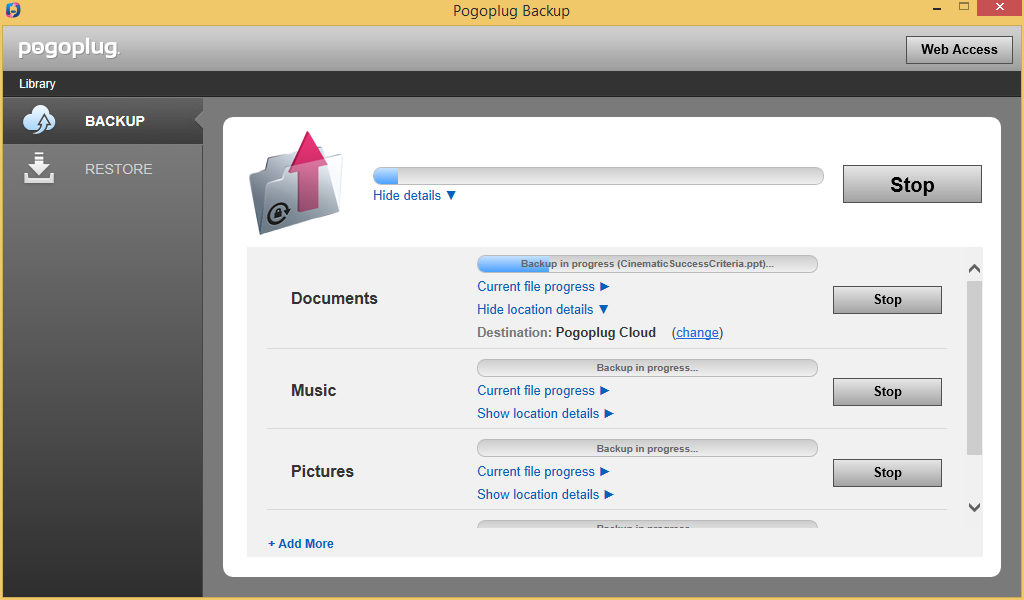Click + Add More link
This screenshot has height=600, width=1024.
(x=300, y=543)
